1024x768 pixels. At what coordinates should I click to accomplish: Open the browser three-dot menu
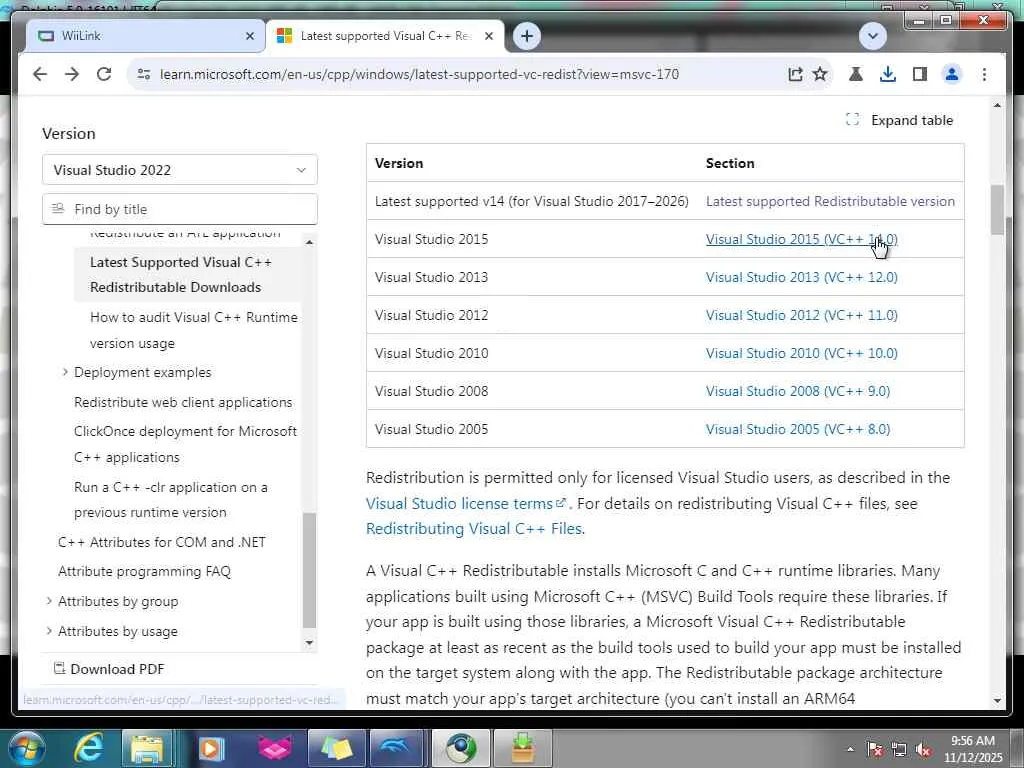click(984, 74)
